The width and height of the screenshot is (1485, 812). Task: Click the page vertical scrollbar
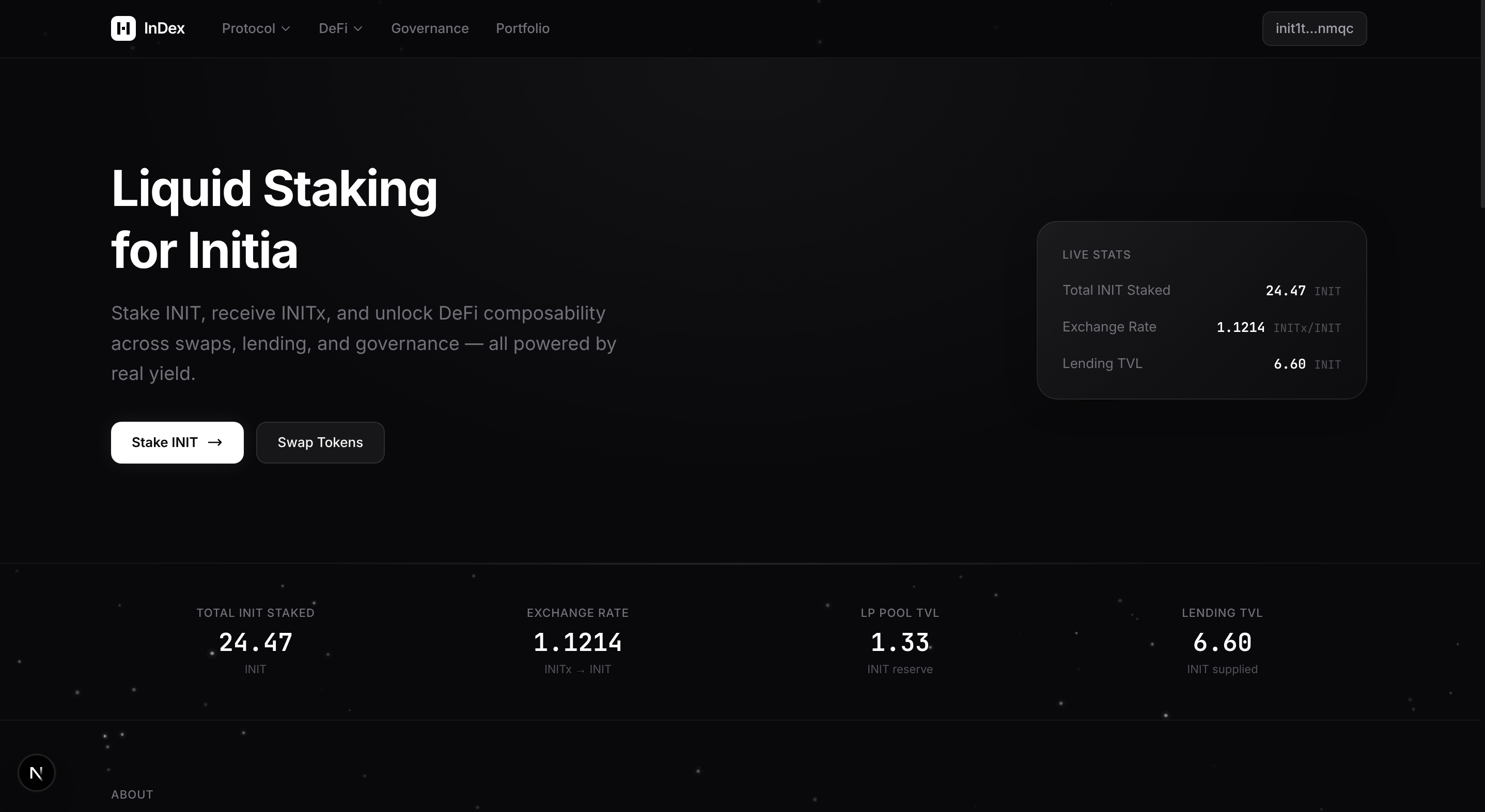1483,104
